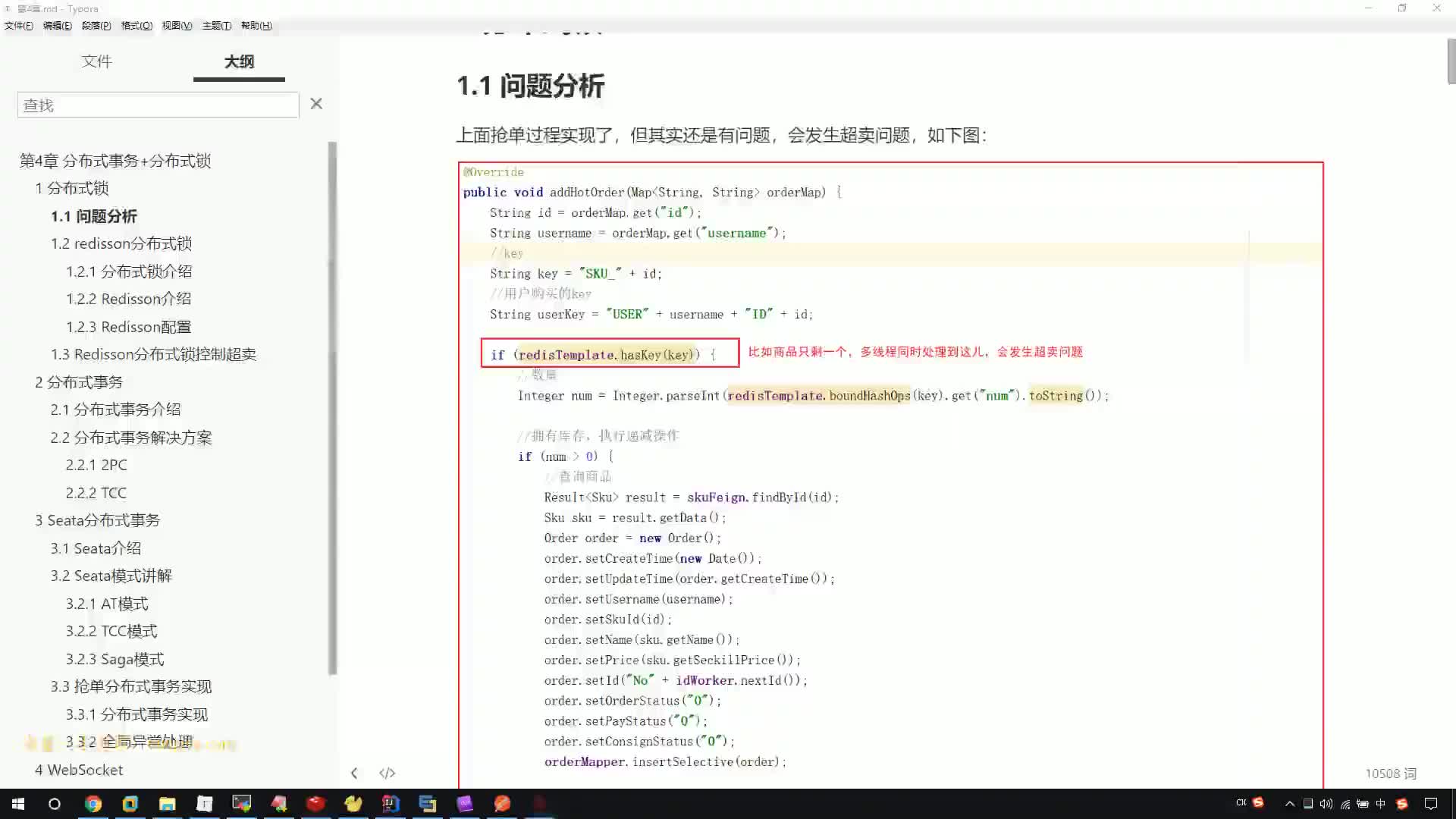Toggle source code mode icon
This screenshot has height=819, width=1456.
click(x=388, y=773)
